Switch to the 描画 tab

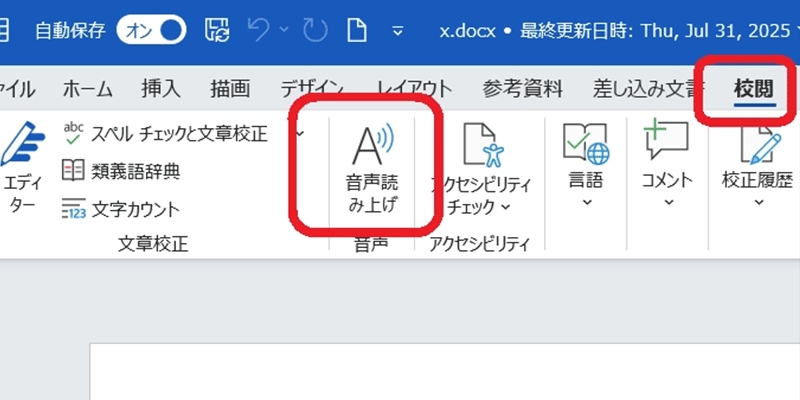pyautogui.click(x=230, y=89)
